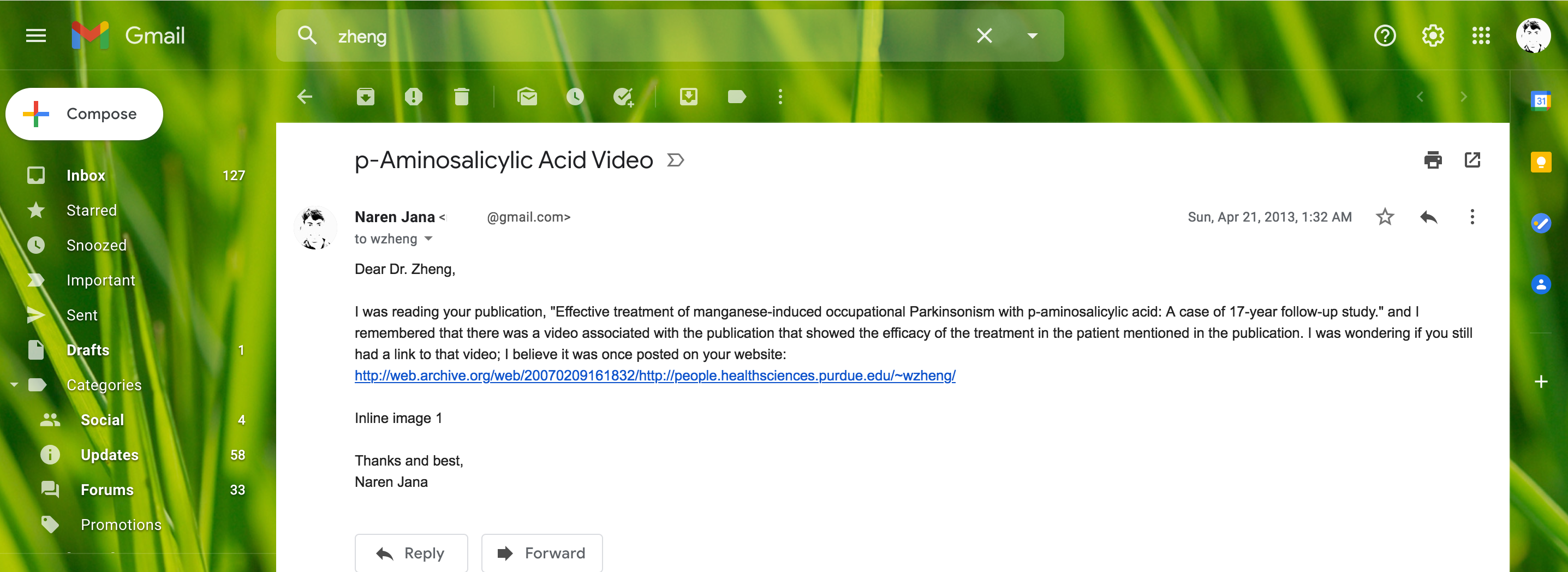This screenshot has width=1568, height=572.
Task: Open the main navigation menu
Action: [x=35, y=35]
